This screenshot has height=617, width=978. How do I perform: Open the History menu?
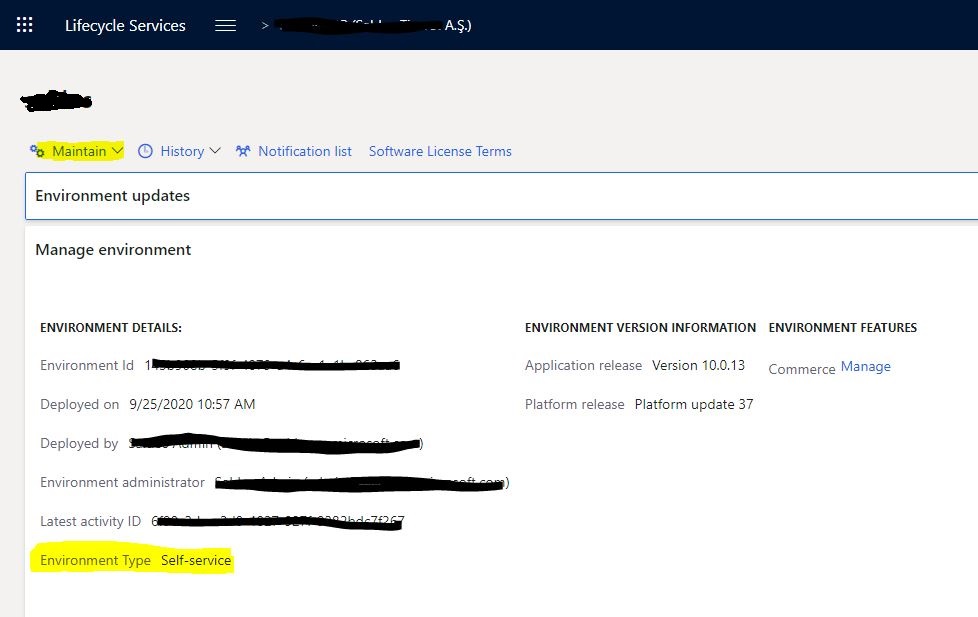click(x=180, y=151)
